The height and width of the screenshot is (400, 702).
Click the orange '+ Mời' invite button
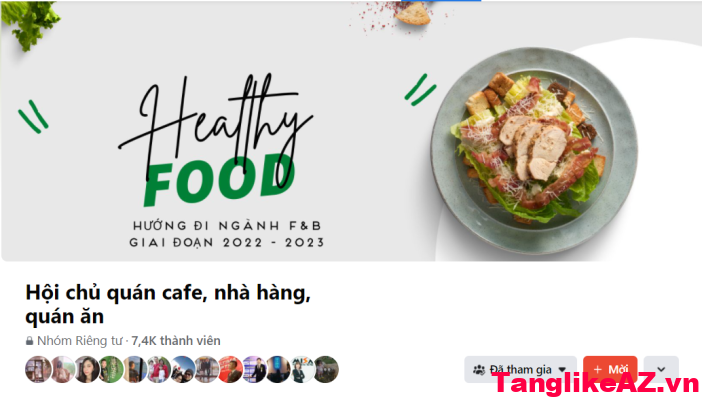tap(610, 370)
